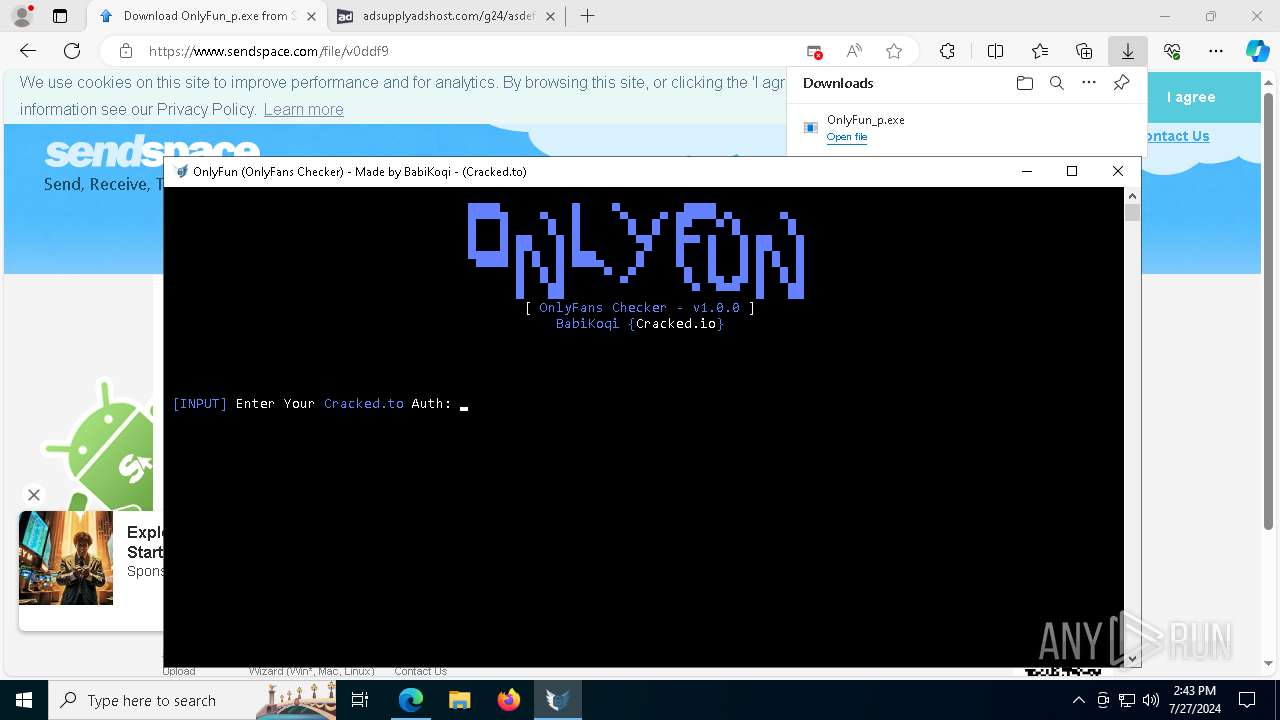Toggle the Downloads toolbar button
Image resolution: width=1280 pixels, height=720 pixels.
(x=1127, y=51)
